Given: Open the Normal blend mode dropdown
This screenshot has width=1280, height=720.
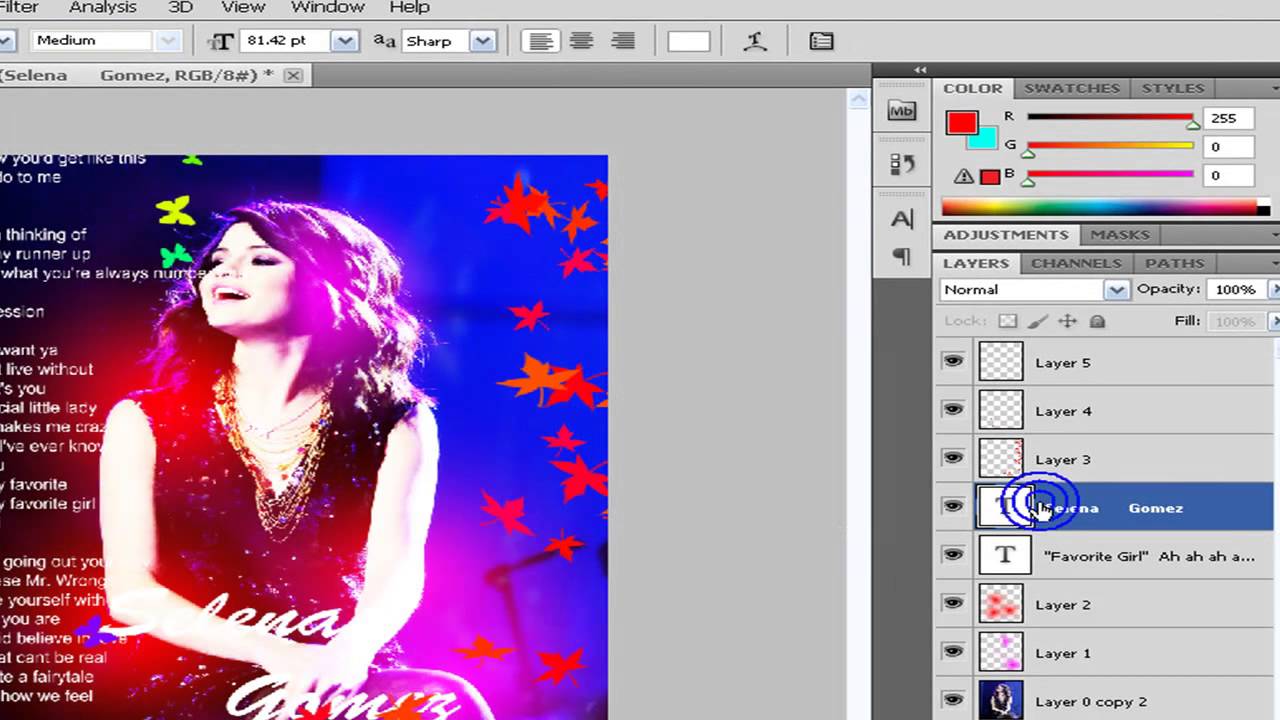Looking at the screenshot, I should (1117, 289).
